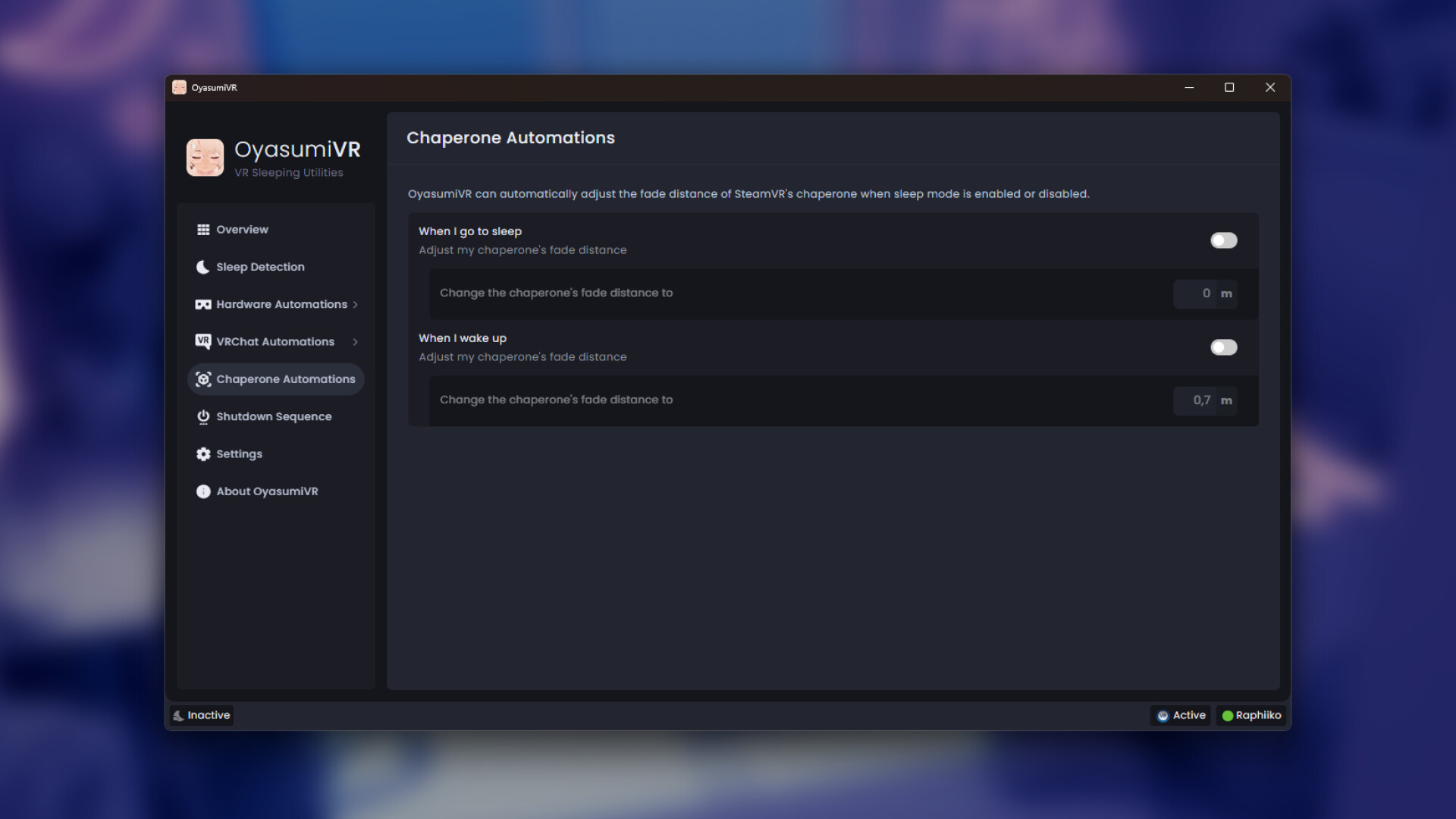Click the Shutdown Sequence power icon

tap(202, 416)
